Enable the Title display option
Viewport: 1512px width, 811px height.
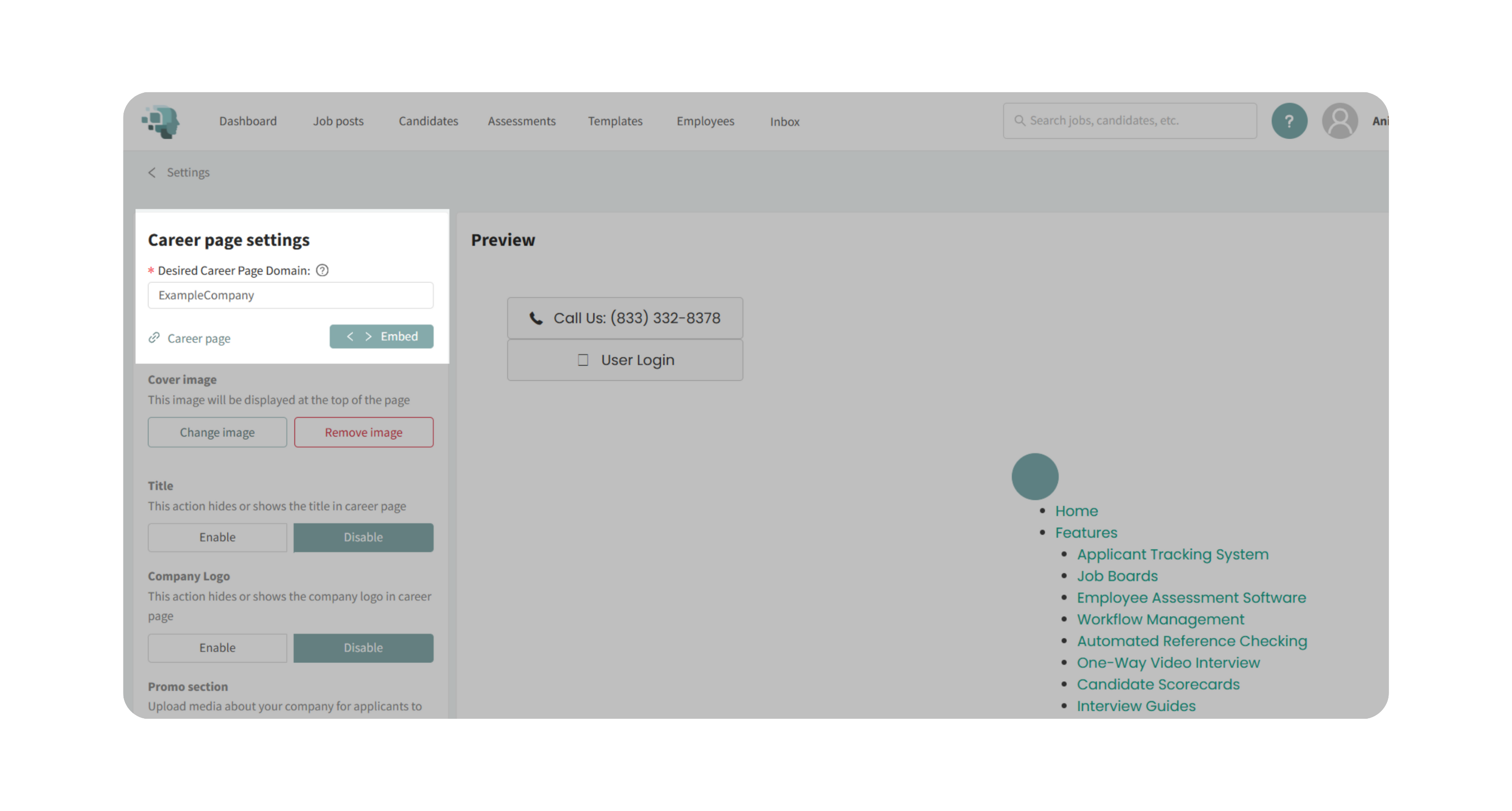point(217,537)
